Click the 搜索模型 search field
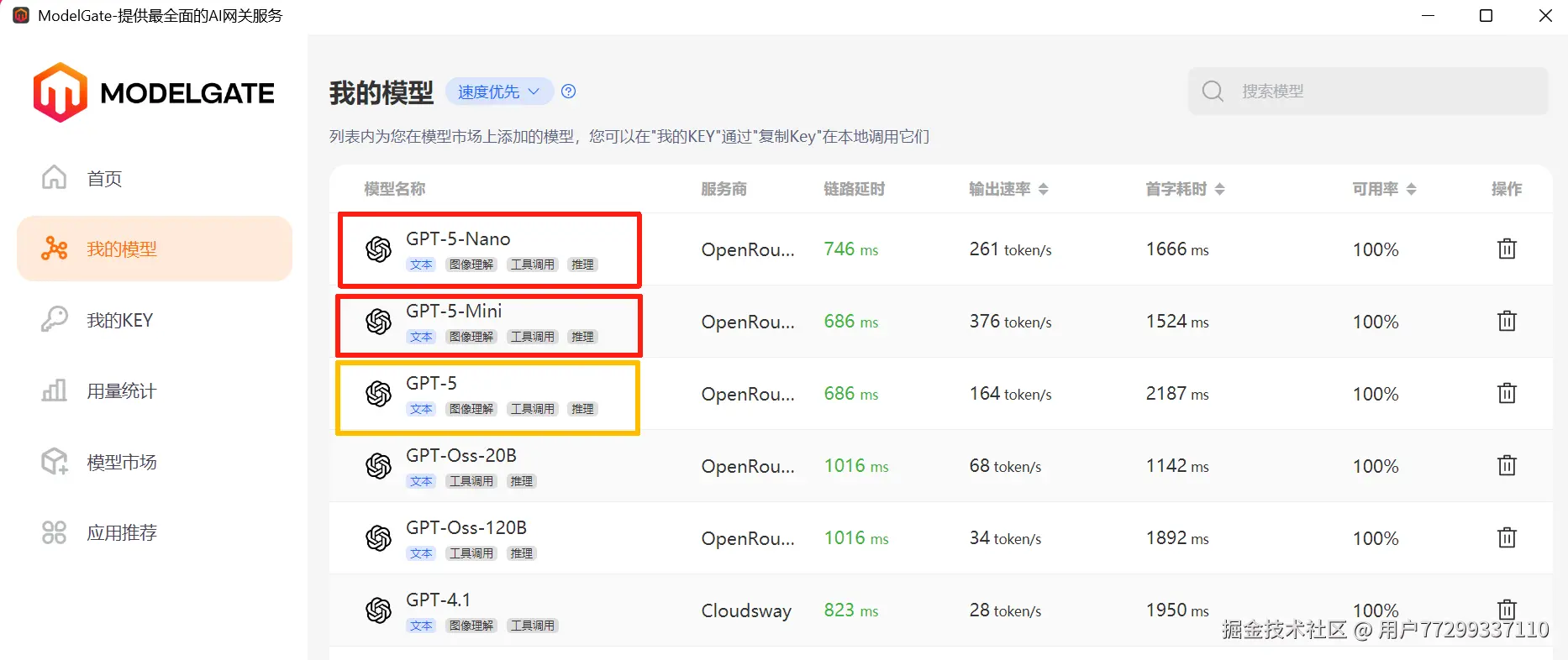The image size is (1568, 660). 1368,91
